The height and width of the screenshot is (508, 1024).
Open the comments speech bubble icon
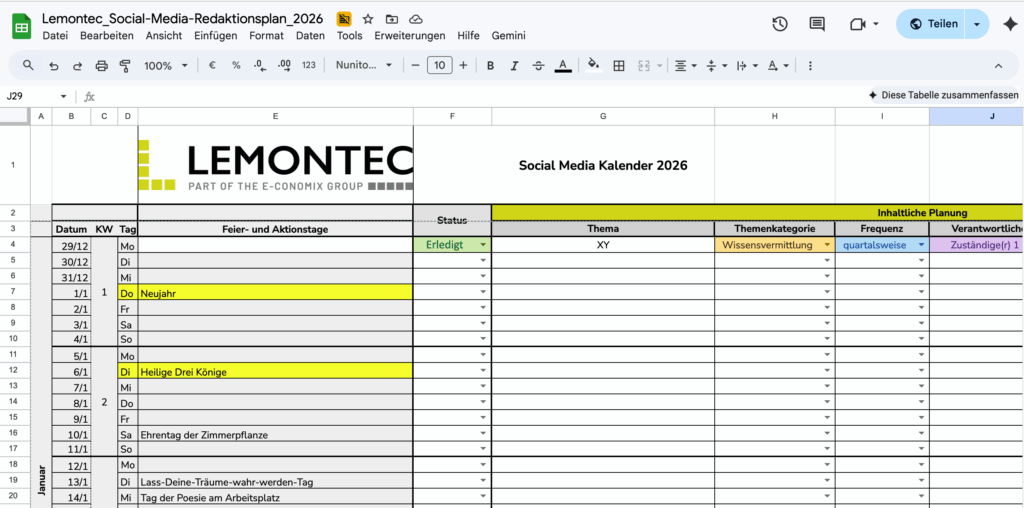817,24
